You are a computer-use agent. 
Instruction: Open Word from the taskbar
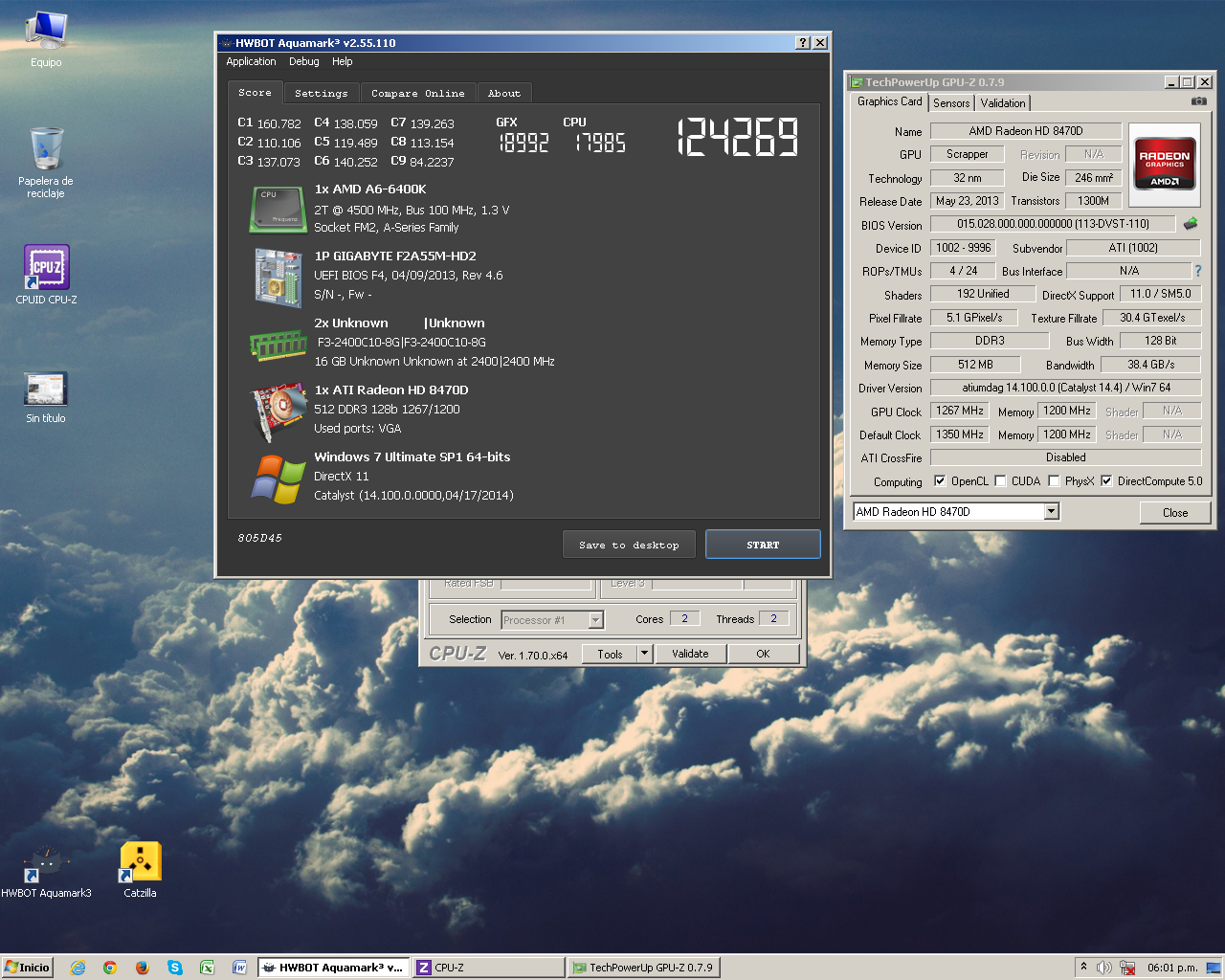coord(239,968)
